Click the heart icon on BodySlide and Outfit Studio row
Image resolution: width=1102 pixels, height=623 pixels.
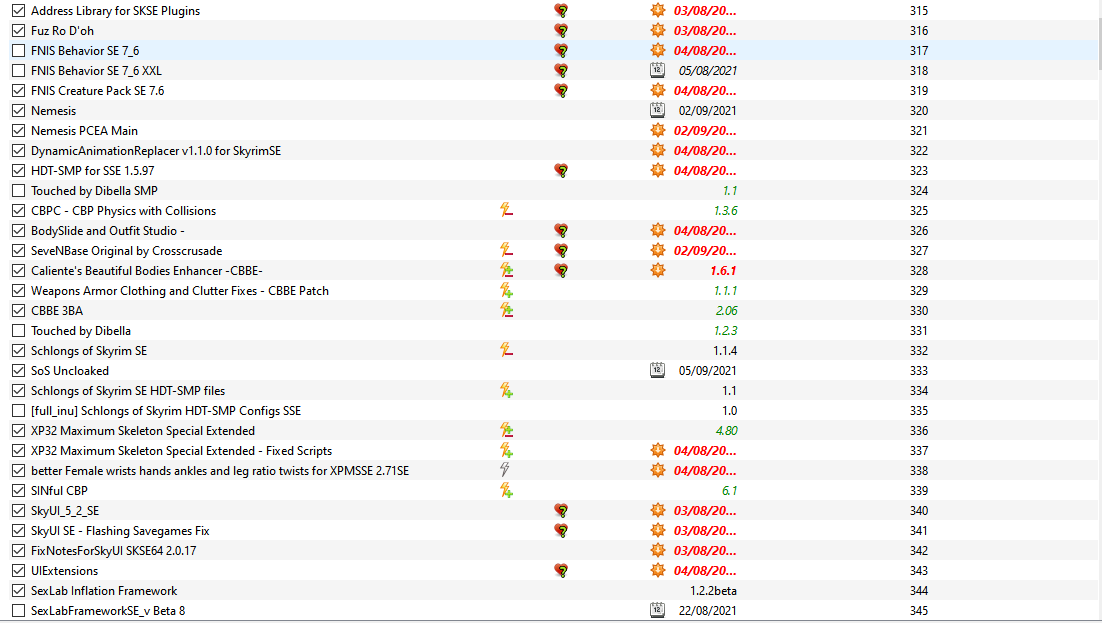pyautogui.click(x=561, y=230)
